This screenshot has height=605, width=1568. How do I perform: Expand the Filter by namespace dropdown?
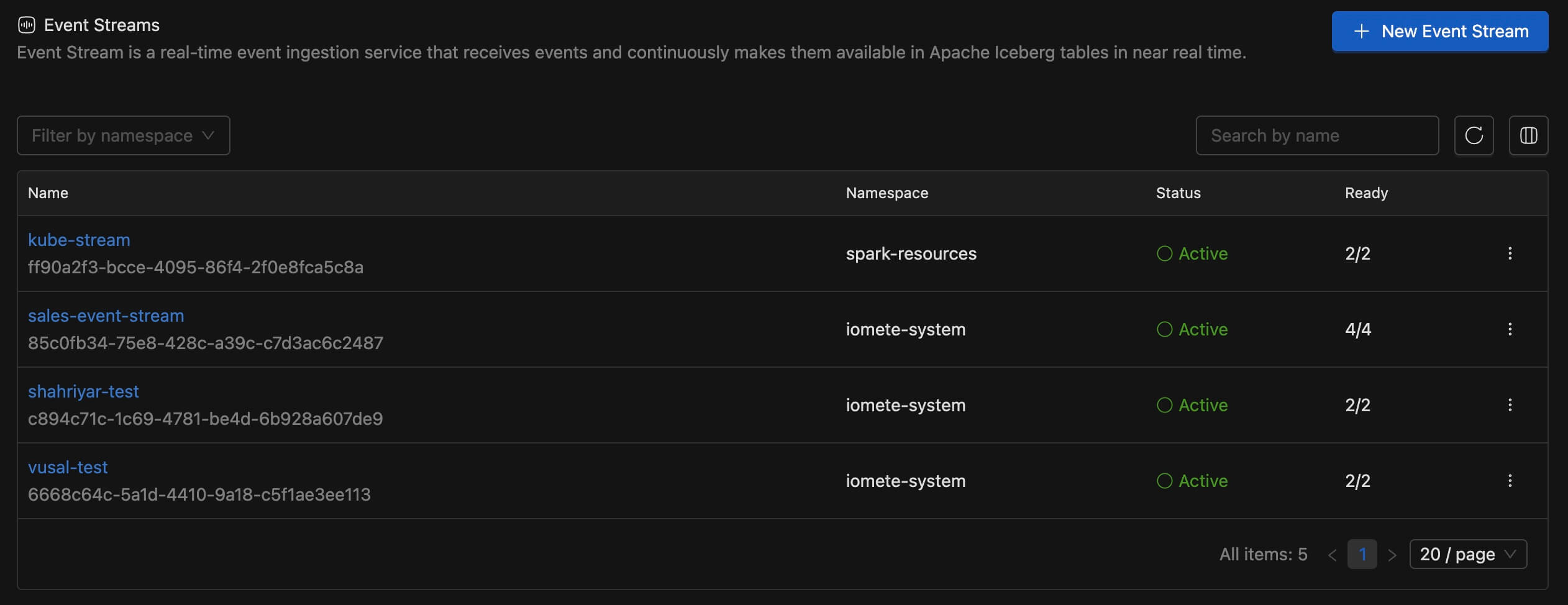[123, 135]
